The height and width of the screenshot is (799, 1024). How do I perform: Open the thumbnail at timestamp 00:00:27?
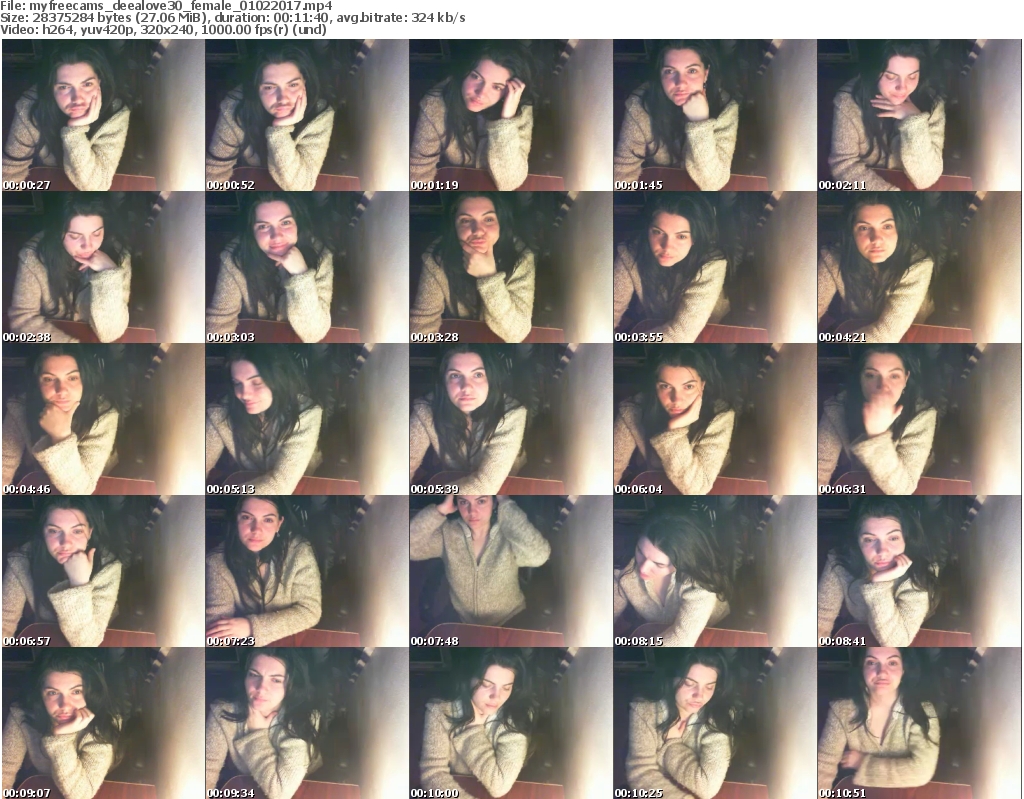tap(103, 115)
